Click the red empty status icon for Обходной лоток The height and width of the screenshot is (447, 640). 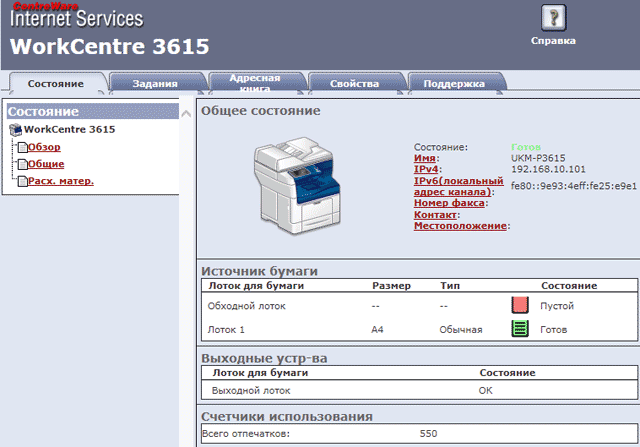coord(520,305)
